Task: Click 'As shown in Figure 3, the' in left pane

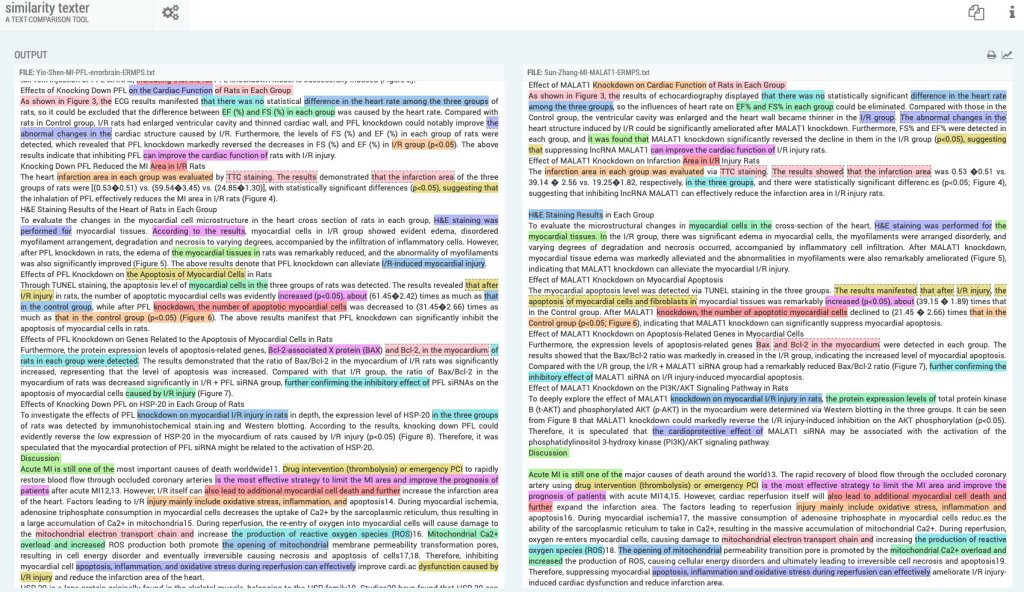Action: click(x=66, y=102)
